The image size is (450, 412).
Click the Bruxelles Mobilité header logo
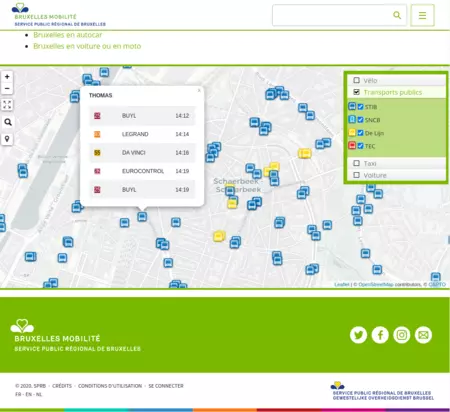point(60,15)
